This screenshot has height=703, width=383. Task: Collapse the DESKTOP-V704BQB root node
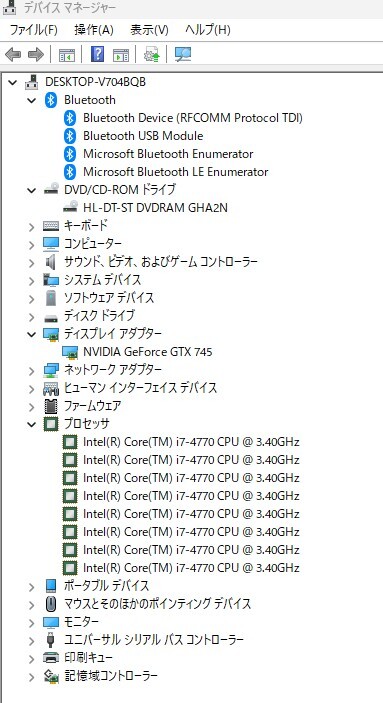click(x=13, y=82)
